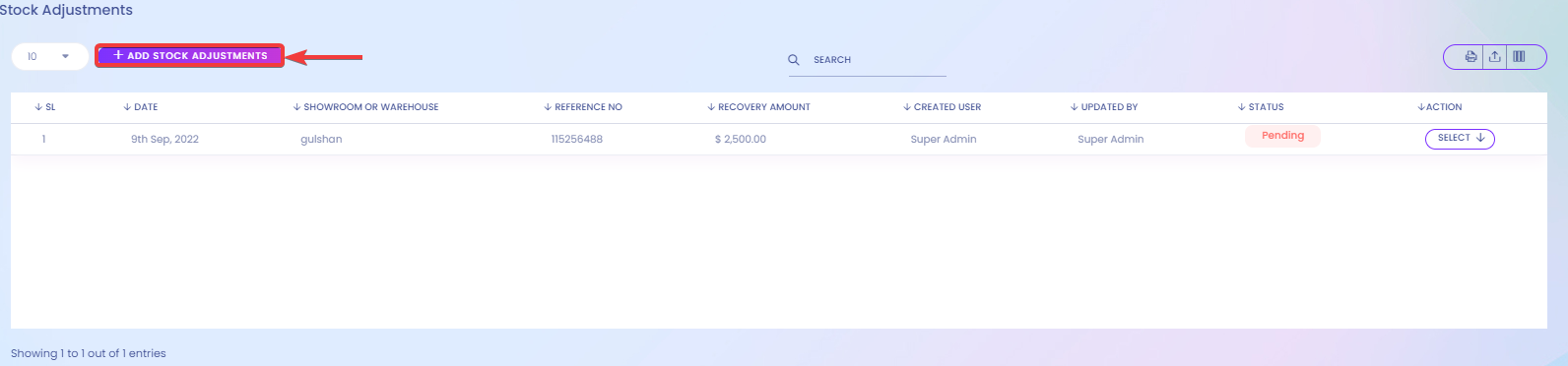Sort by Created User column
The height and width of the screenshot is (366, 1568).
point(943,107)
